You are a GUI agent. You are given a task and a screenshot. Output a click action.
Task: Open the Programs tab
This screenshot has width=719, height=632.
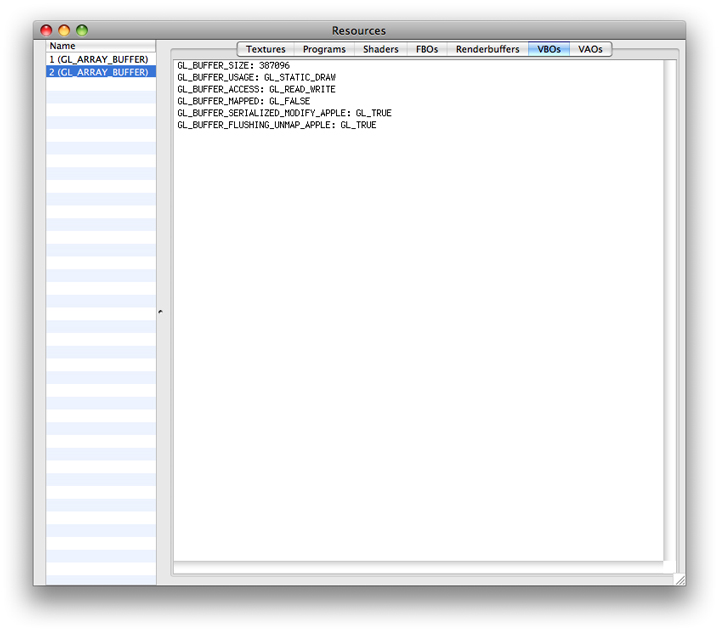coord(324,49)
